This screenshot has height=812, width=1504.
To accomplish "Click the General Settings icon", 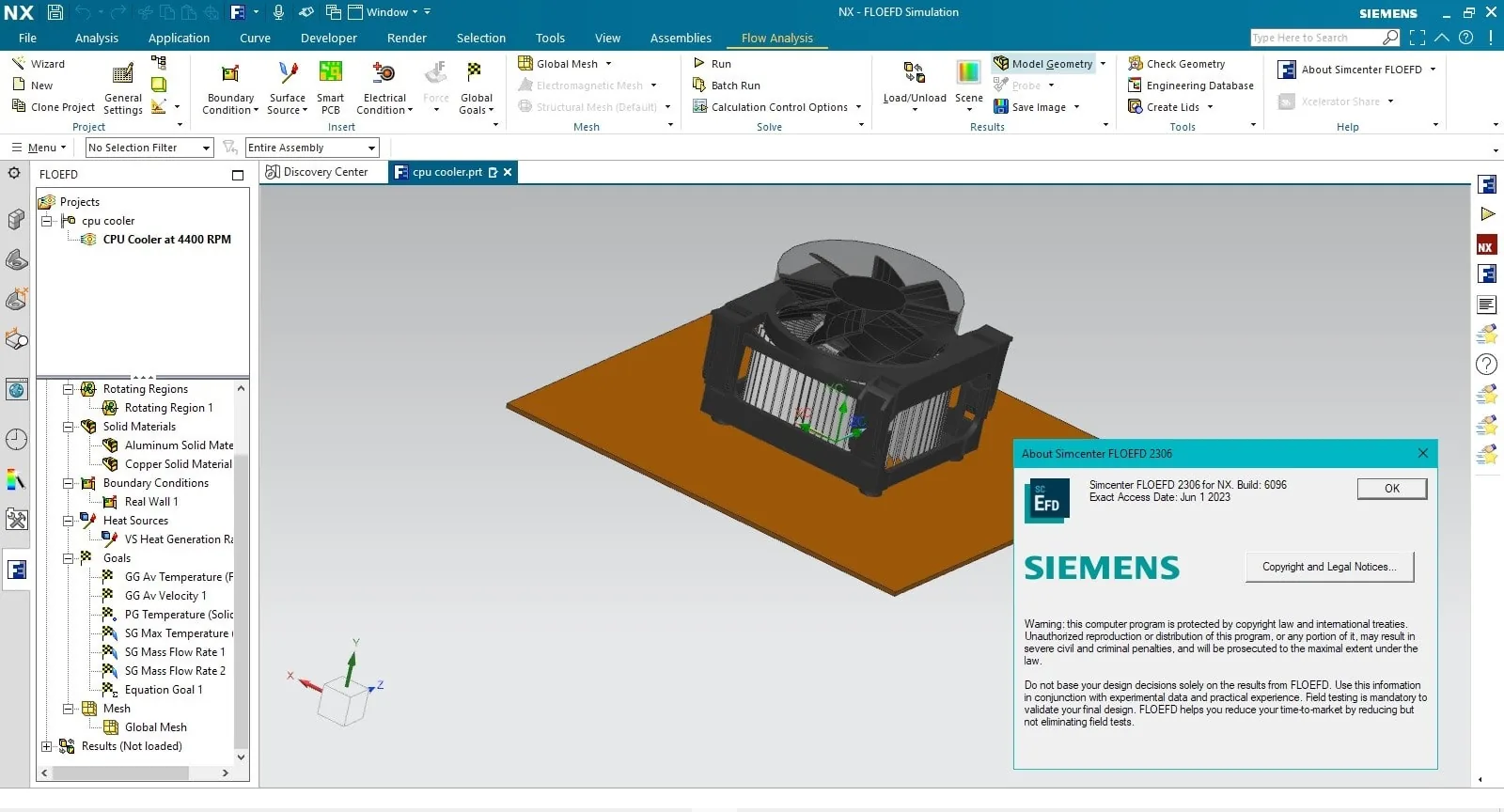I will coord(123,74).
